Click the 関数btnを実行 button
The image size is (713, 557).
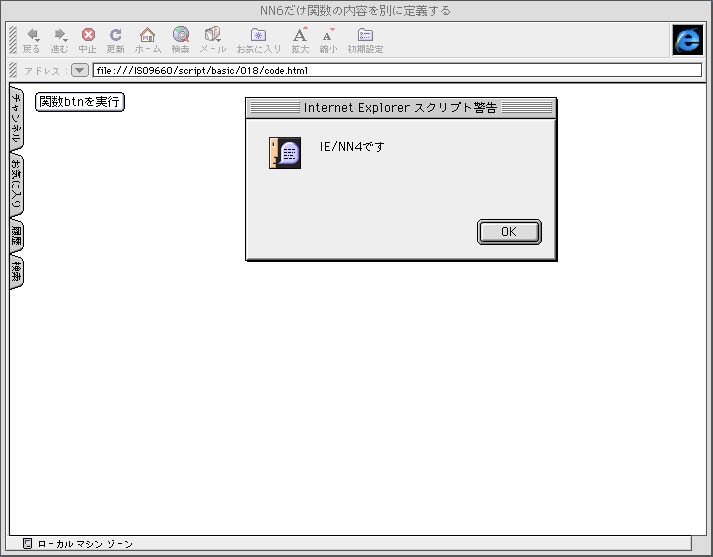click(80, 101)
